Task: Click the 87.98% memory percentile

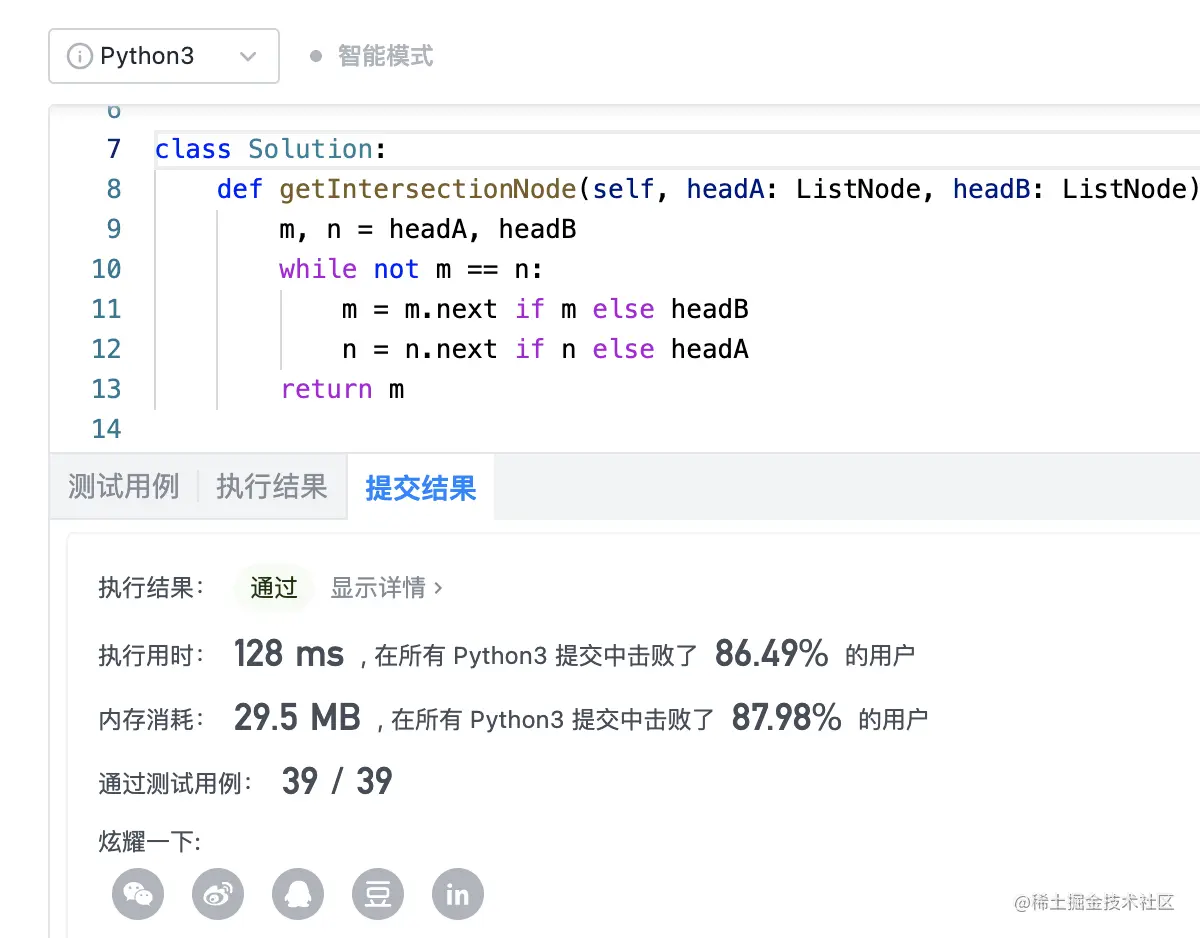Action: 787,718
